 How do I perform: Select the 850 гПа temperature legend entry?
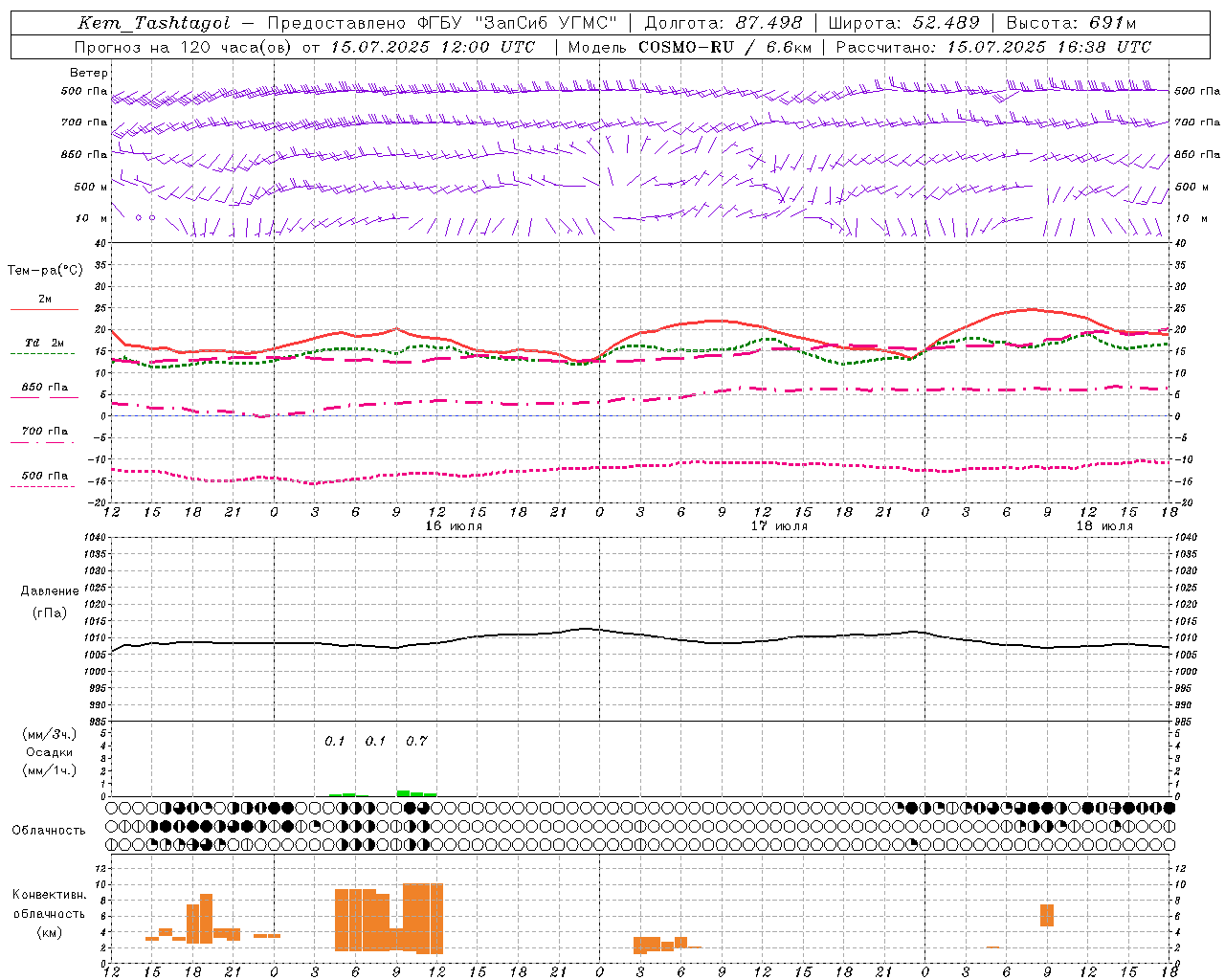click(44, 388)
